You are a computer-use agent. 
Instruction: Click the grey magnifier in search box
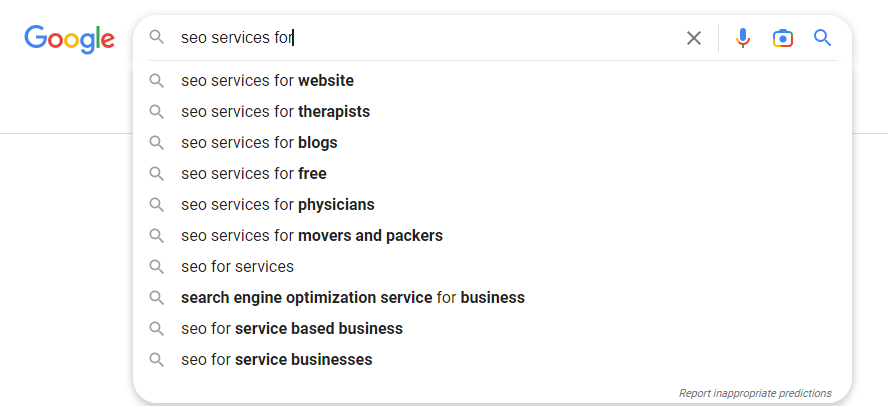coord(157,38)
